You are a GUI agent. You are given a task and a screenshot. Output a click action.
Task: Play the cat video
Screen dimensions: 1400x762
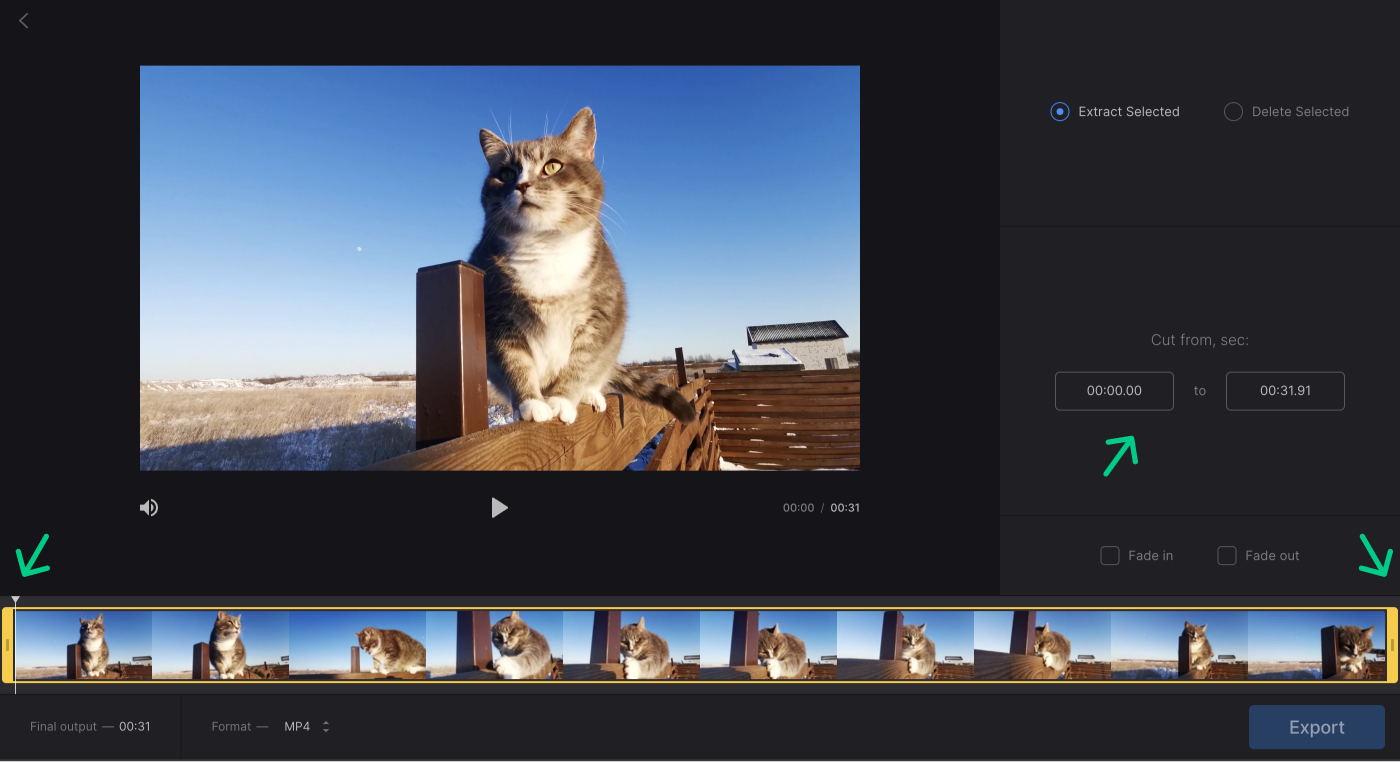pyautogui.click(x=500, y=508)
